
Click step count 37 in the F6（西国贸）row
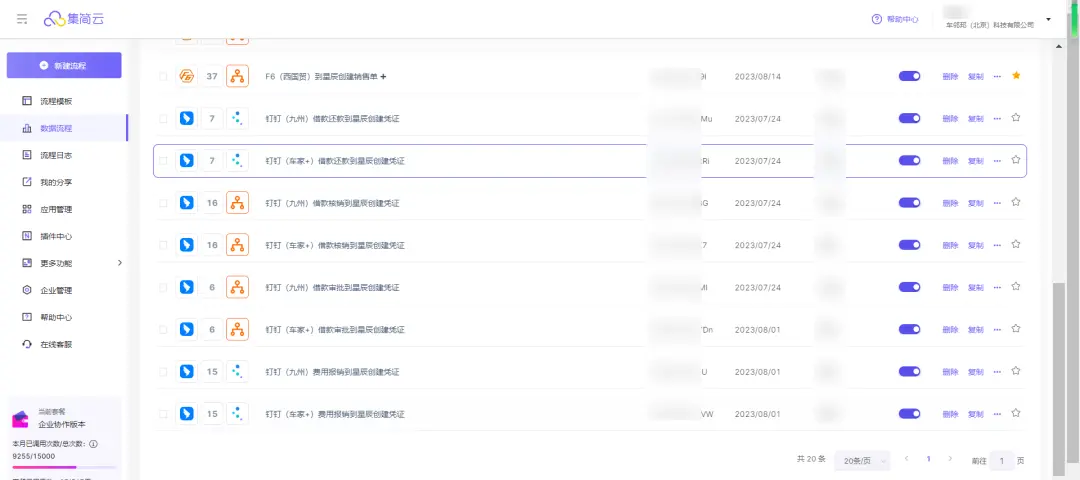[211, 76]
